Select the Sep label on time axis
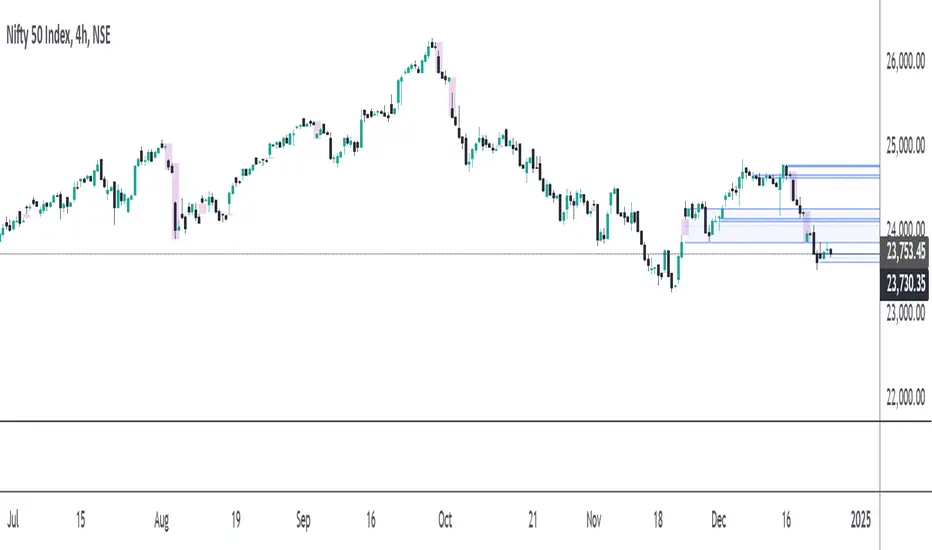This screenshot has width=932, height=550. point(304,520)
